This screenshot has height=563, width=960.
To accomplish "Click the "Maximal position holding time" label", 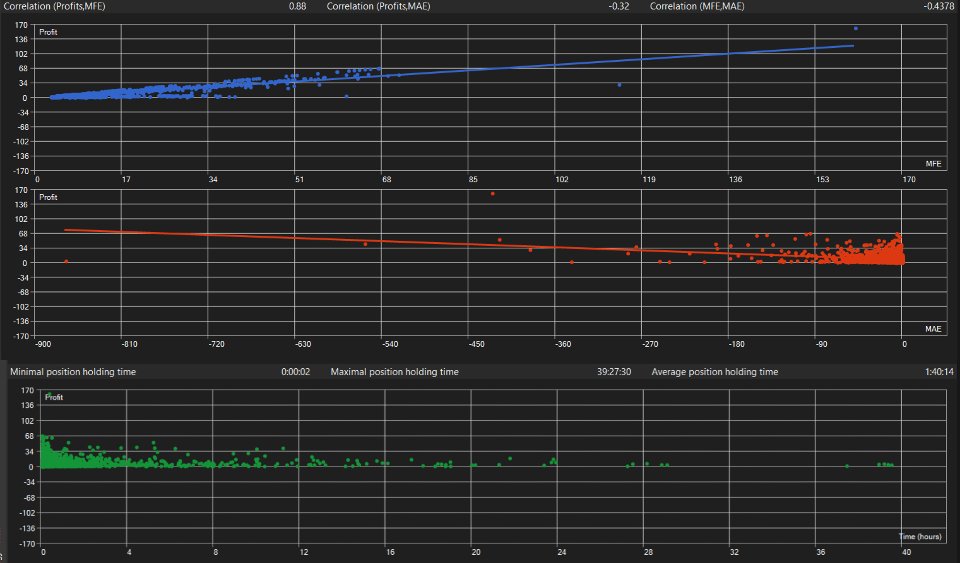I will click(x=394, y=371).
